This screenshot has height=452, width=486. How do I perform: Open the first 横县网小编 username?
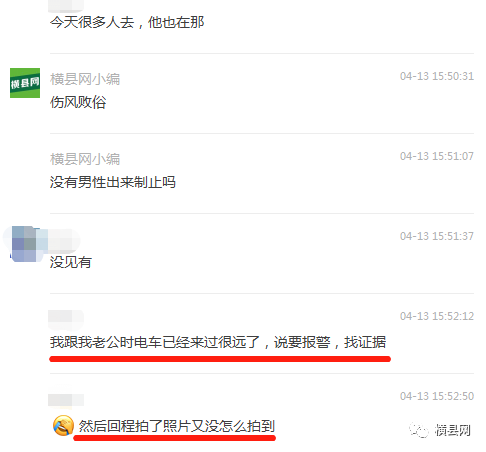click(x=85, y=79)
